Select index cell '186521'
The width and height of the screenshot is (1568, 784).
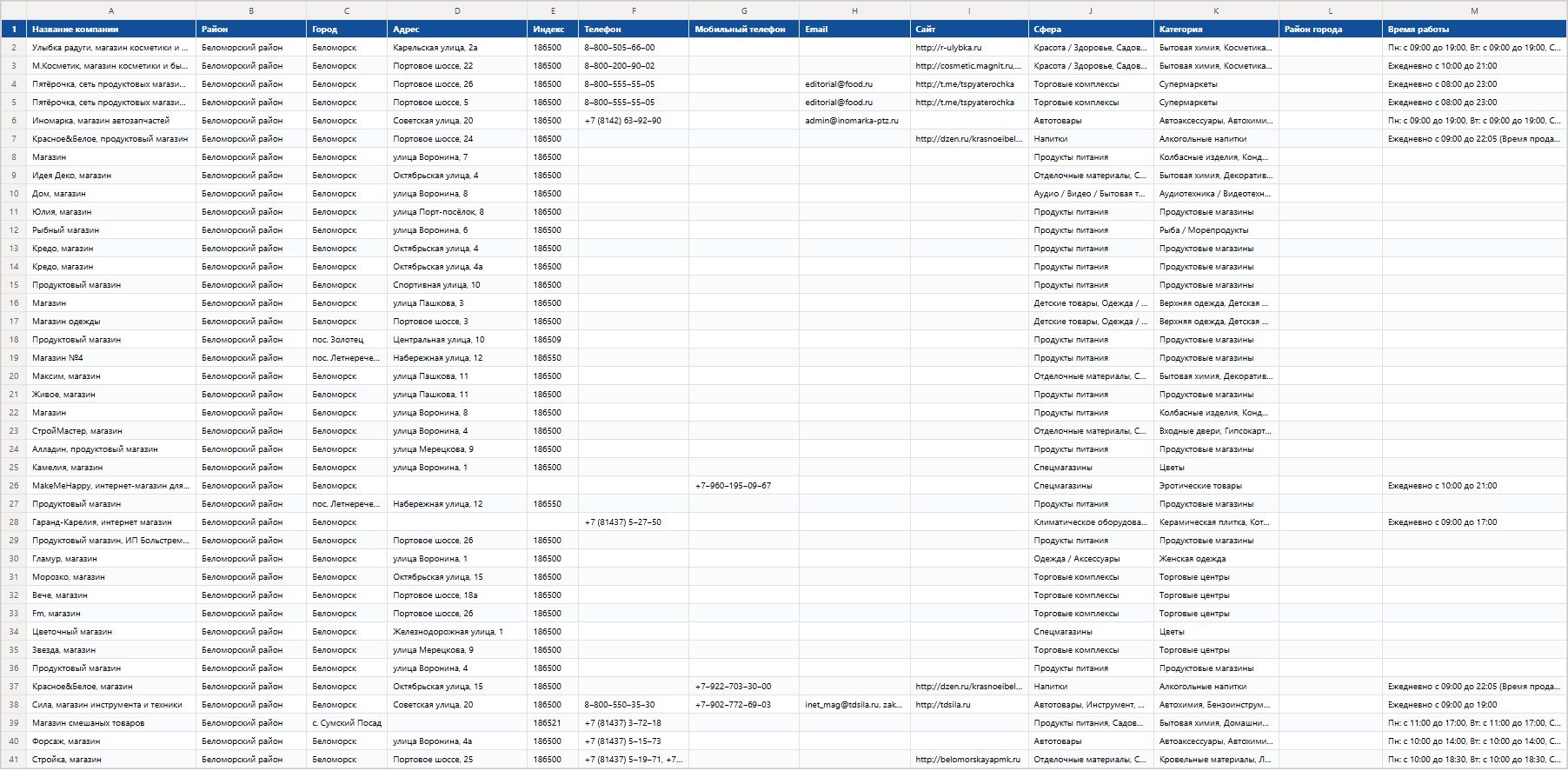click(x=553, y=723)
